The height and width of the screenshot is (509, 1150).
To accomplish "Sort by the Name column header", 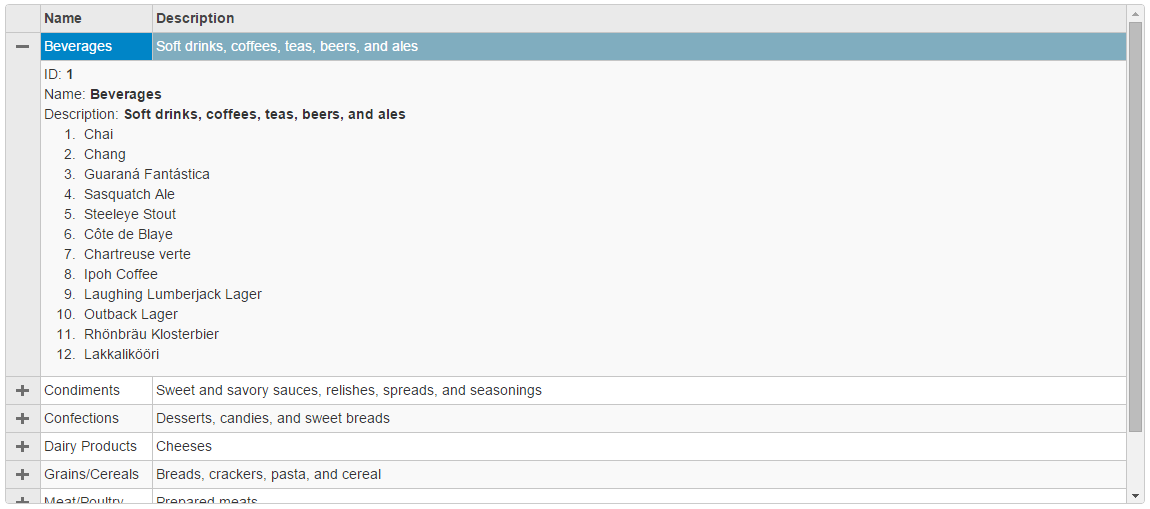I will click(97, 18).
